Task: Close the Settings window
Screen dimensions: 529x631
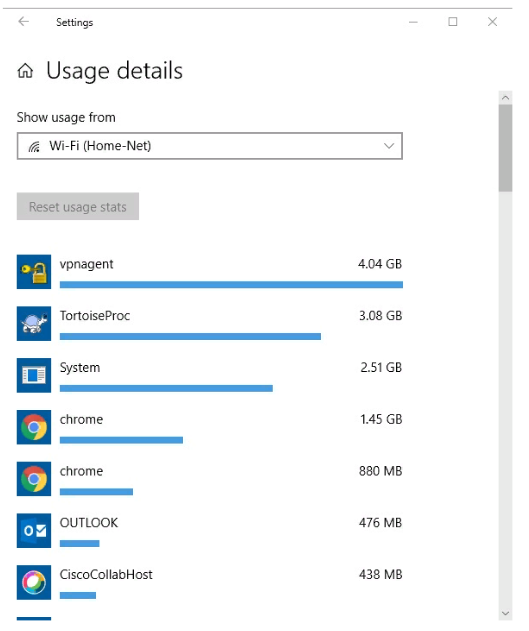Action: (492, 22)
